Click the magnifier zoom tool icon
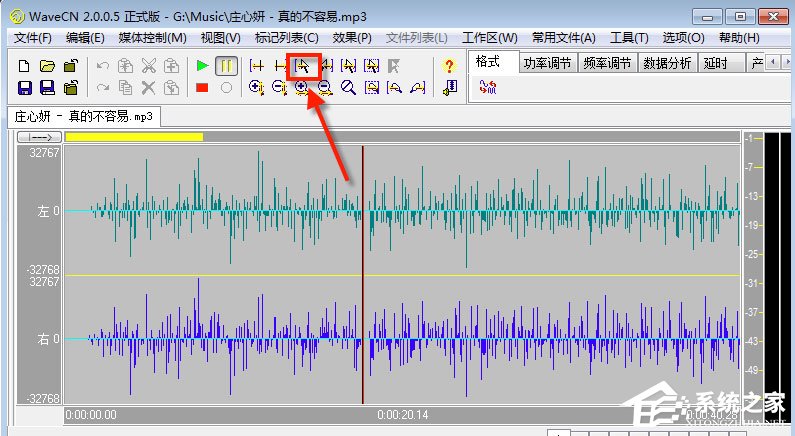 point(348,88)
